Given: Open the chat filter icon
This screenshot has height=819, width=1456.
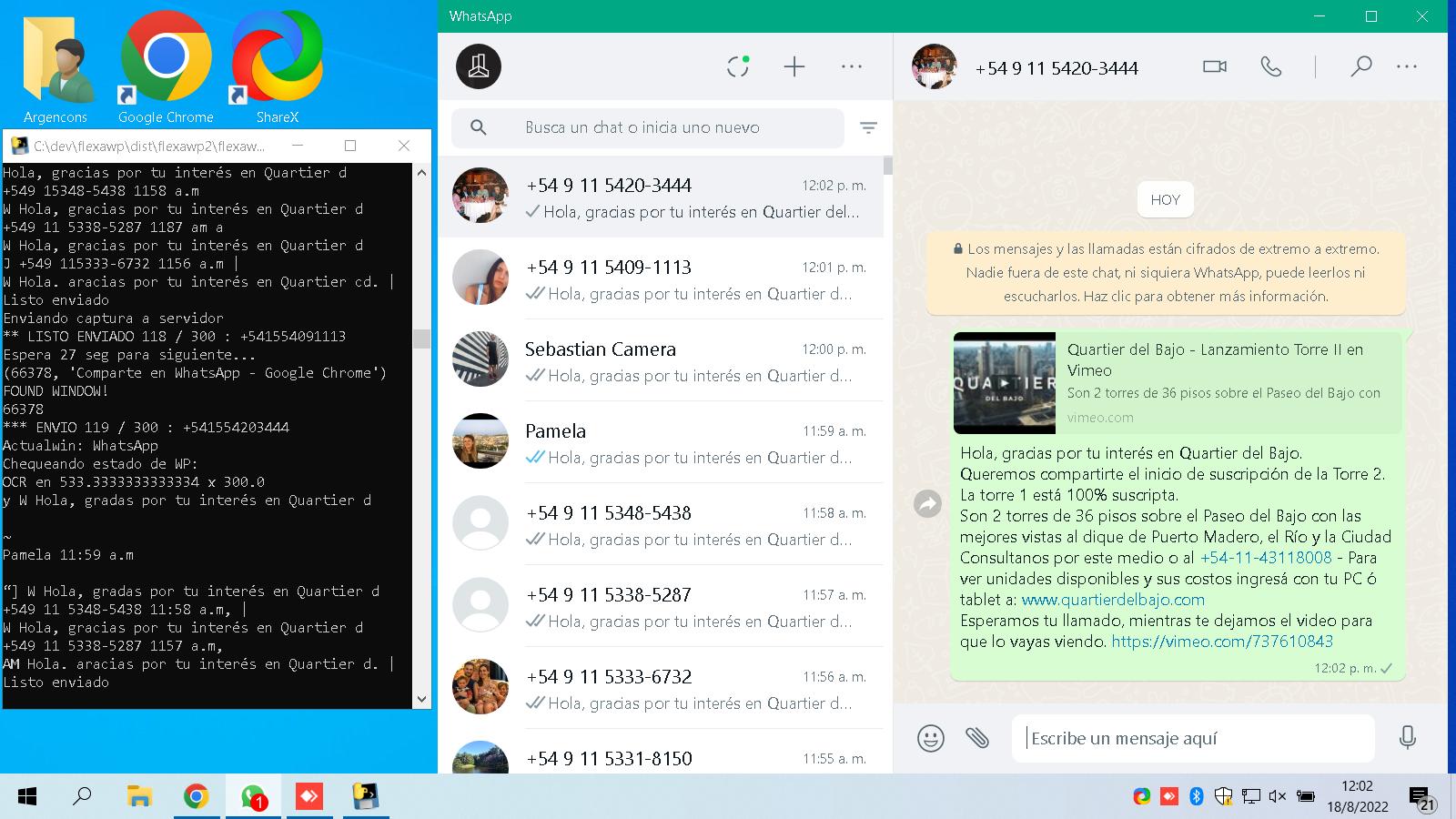Looking at the screenshot, I should pyautogui.click(x=869, y=128).
